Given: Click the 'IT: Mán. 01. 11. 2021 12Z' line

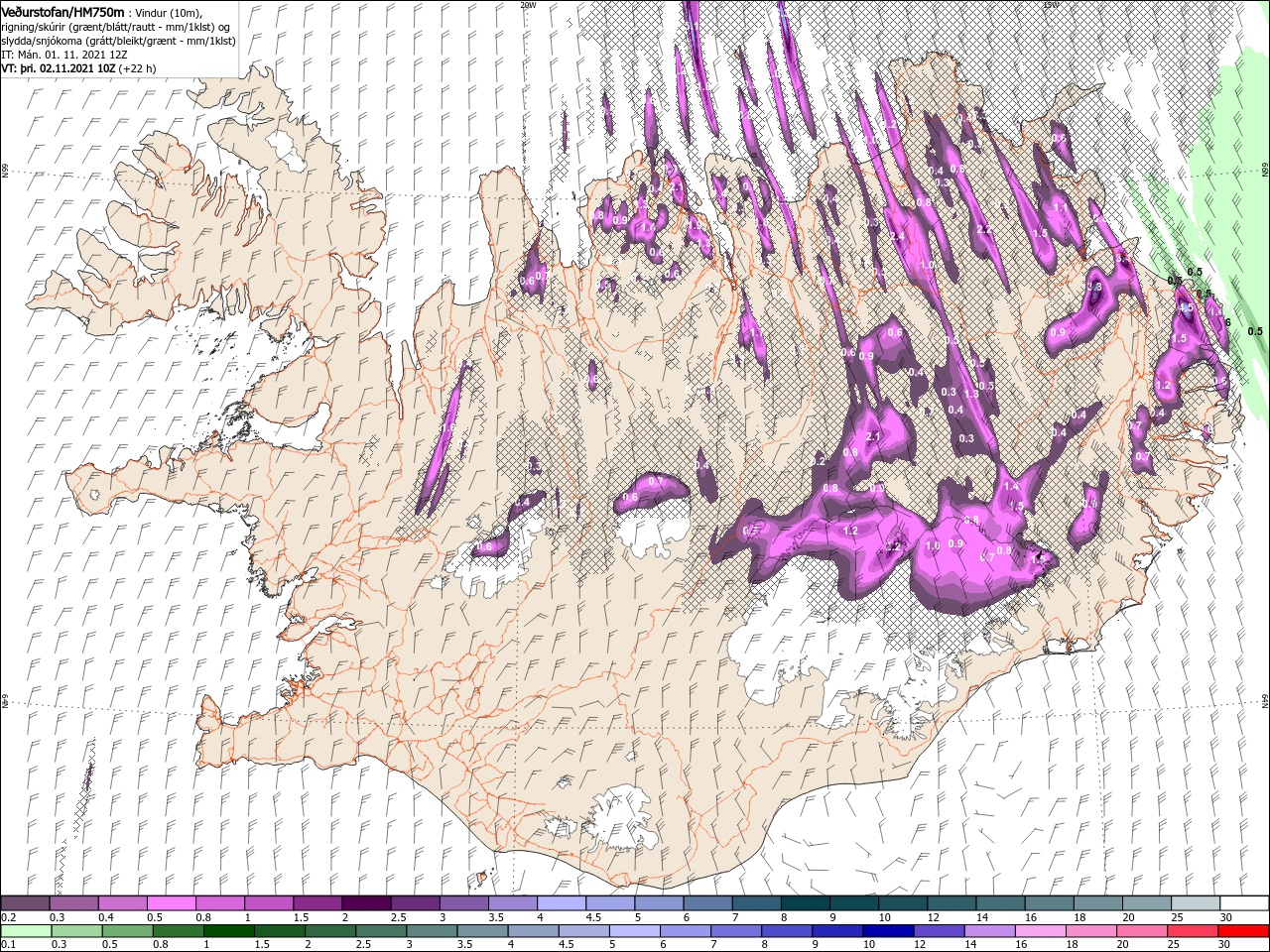Looking at the screenshot, I should (x=65, y=55).
